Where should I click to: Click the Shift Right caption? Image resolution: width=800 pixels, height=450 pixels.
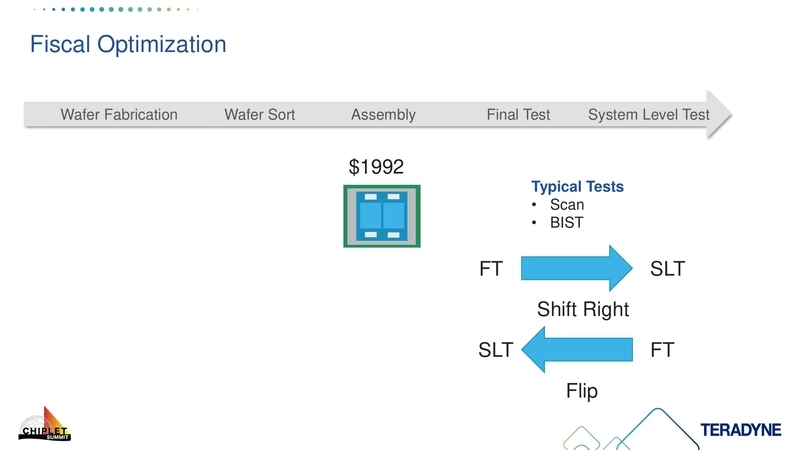[583, 309]
